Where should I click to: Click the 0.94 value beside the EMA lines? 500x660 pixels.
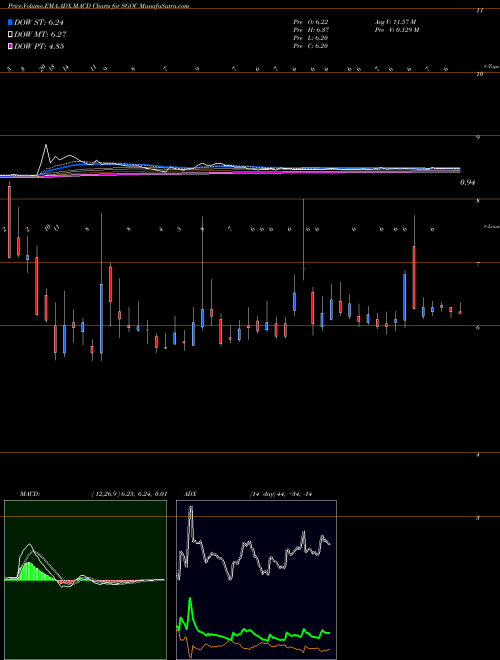point(467,183)
